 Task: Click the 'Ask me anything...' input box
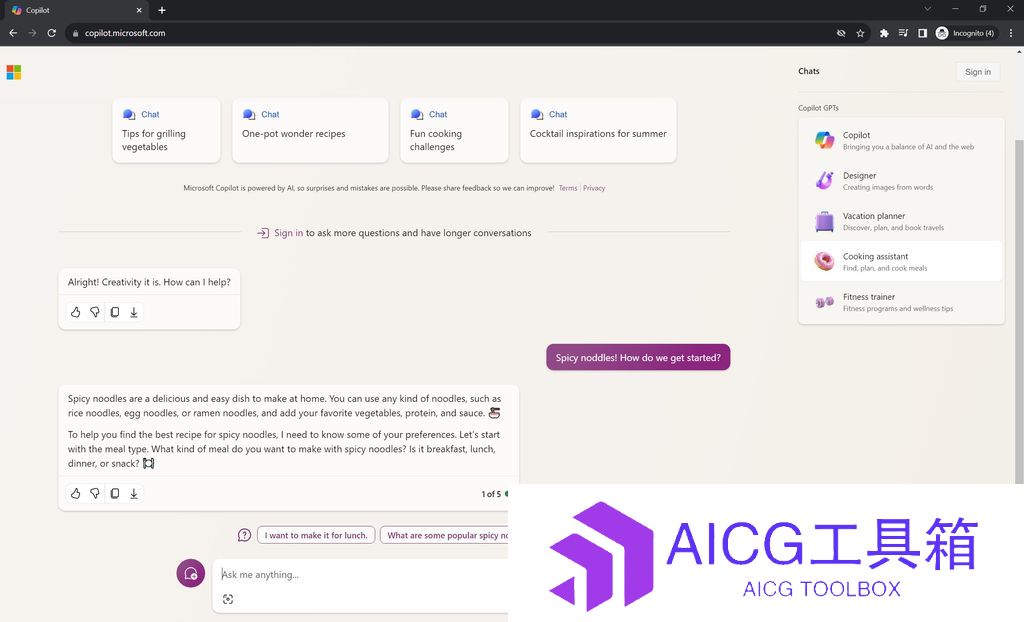[x=362, y=574]
